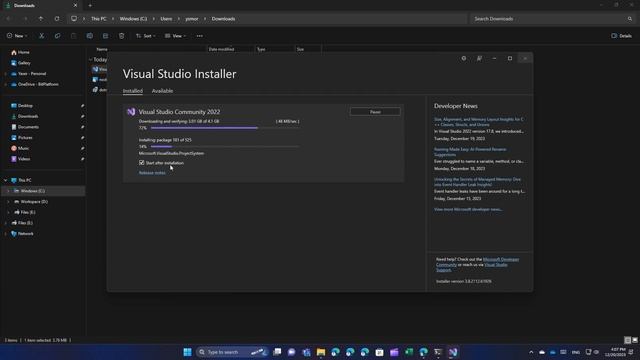Click the Up arrow in File Explorer navigation
The height and width of the screenshot is (360, 640).
point(41,19)
